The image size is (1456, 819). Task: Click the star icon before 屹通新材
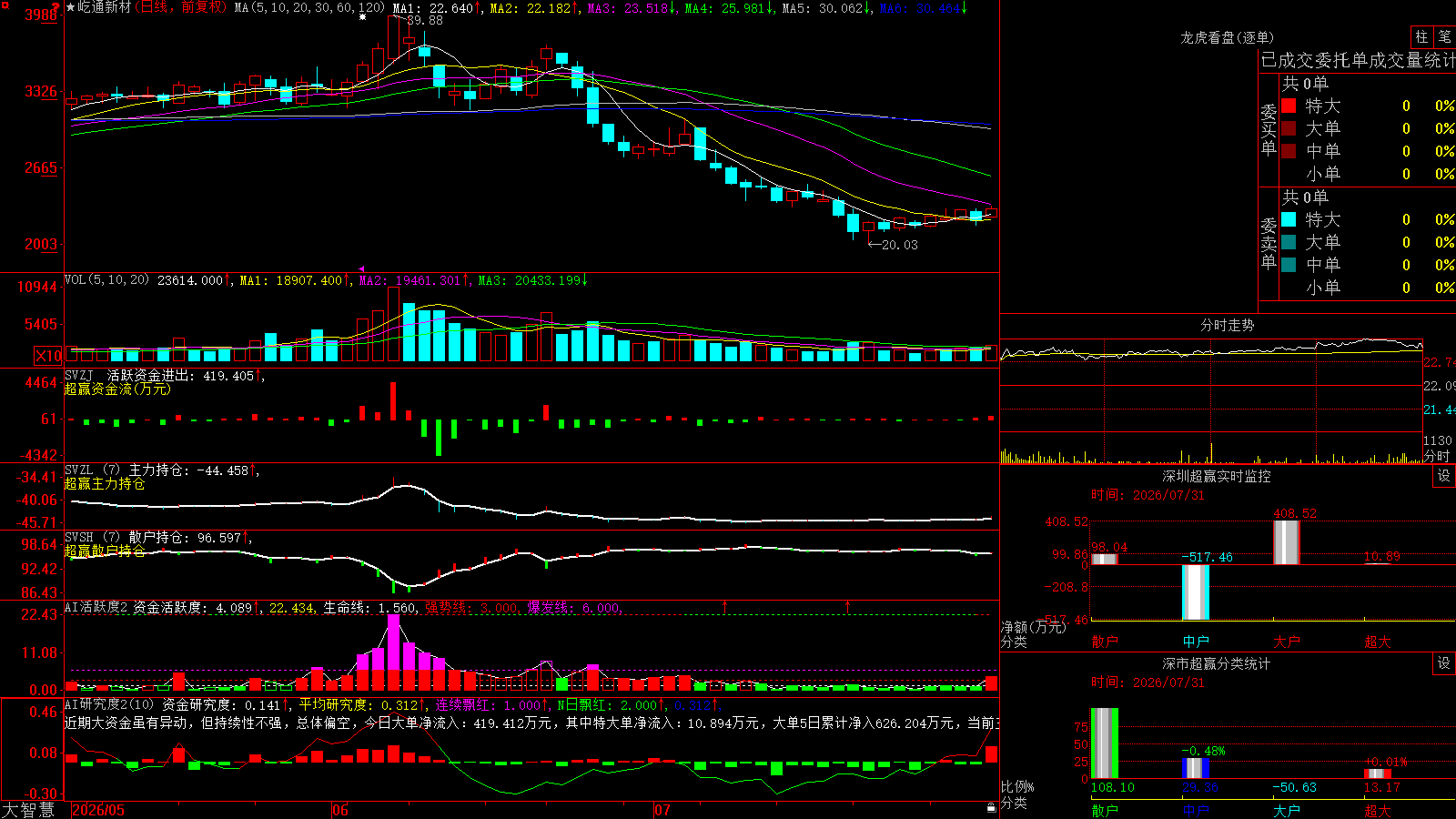[71, 7]
